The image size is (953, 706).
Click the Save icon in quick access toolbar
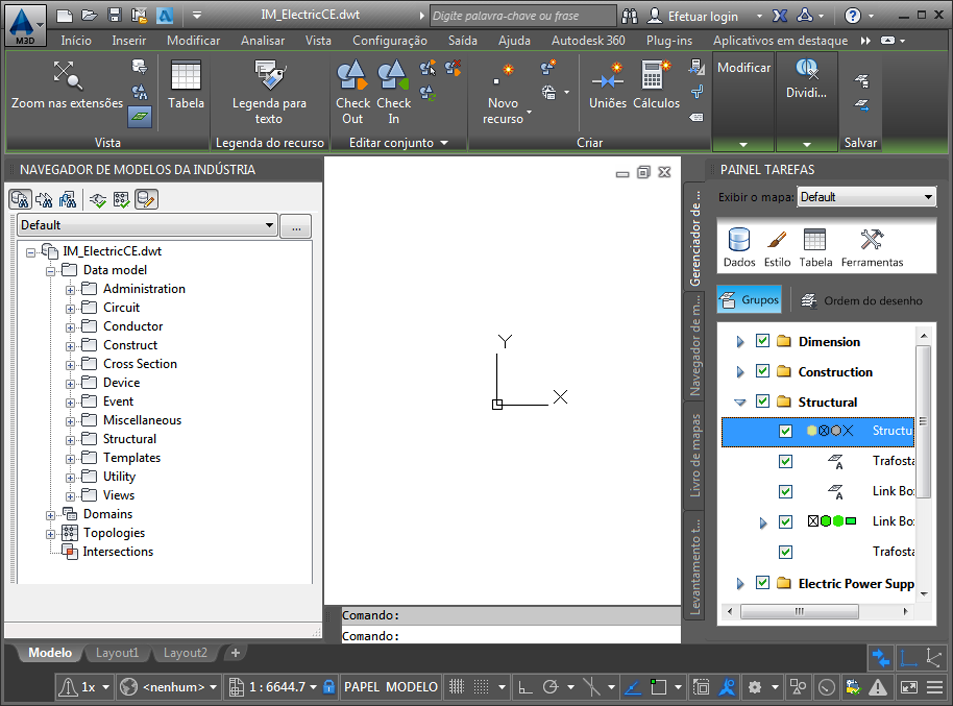pos(114,15)
